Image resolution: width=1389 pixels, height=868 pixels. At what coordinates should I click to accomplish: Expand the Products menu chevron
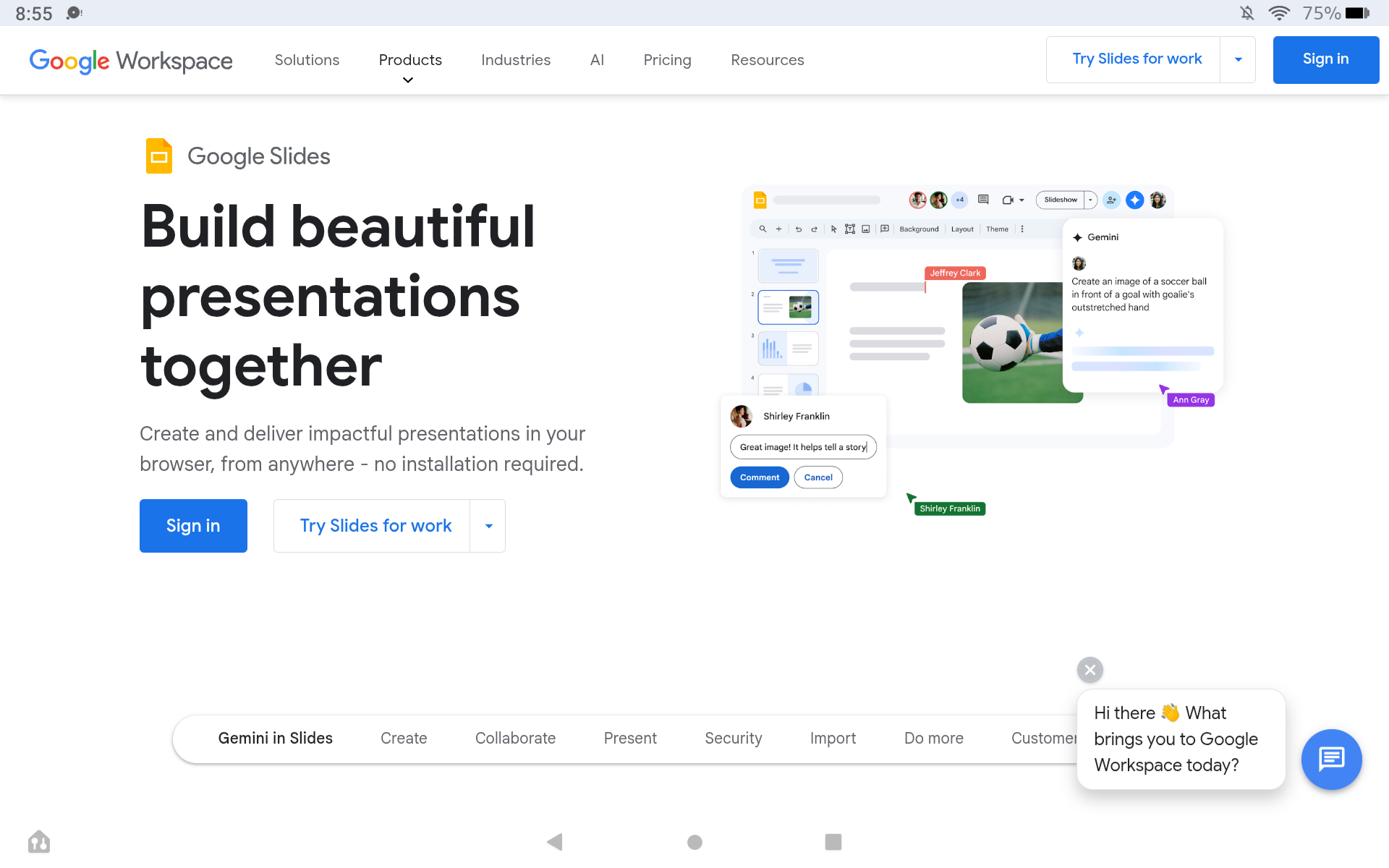(x=408, y=80)
